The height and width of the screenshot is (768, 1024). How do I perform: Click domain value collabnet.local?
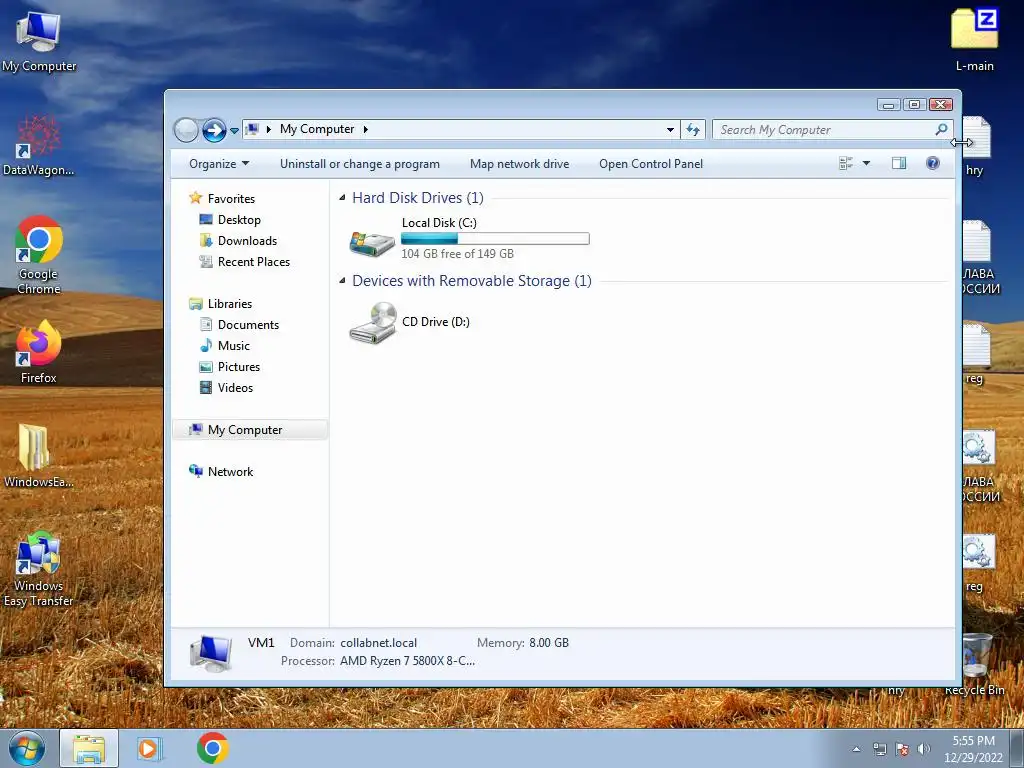378,643
